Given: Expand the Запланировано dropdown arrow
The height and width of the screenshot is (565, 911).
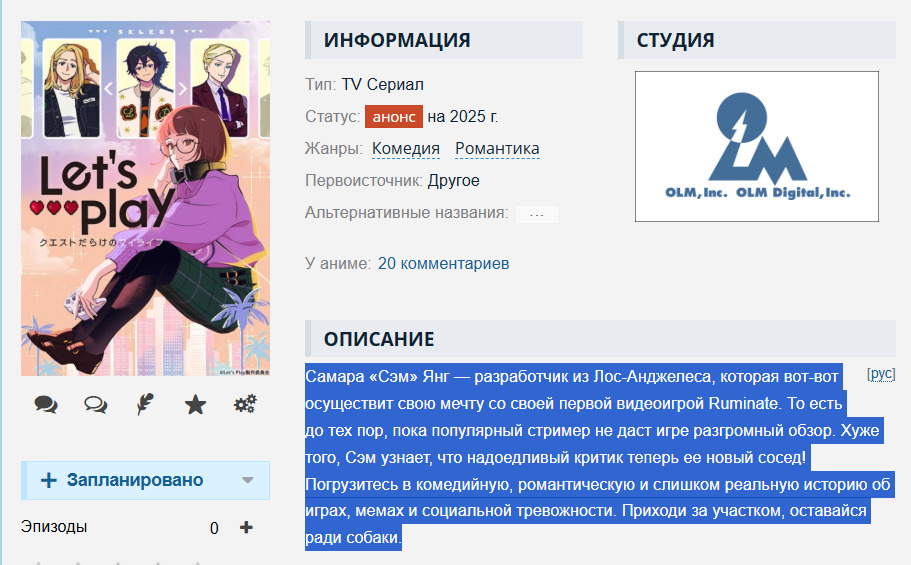Looking at the screenshot, I should coord(248,480).
